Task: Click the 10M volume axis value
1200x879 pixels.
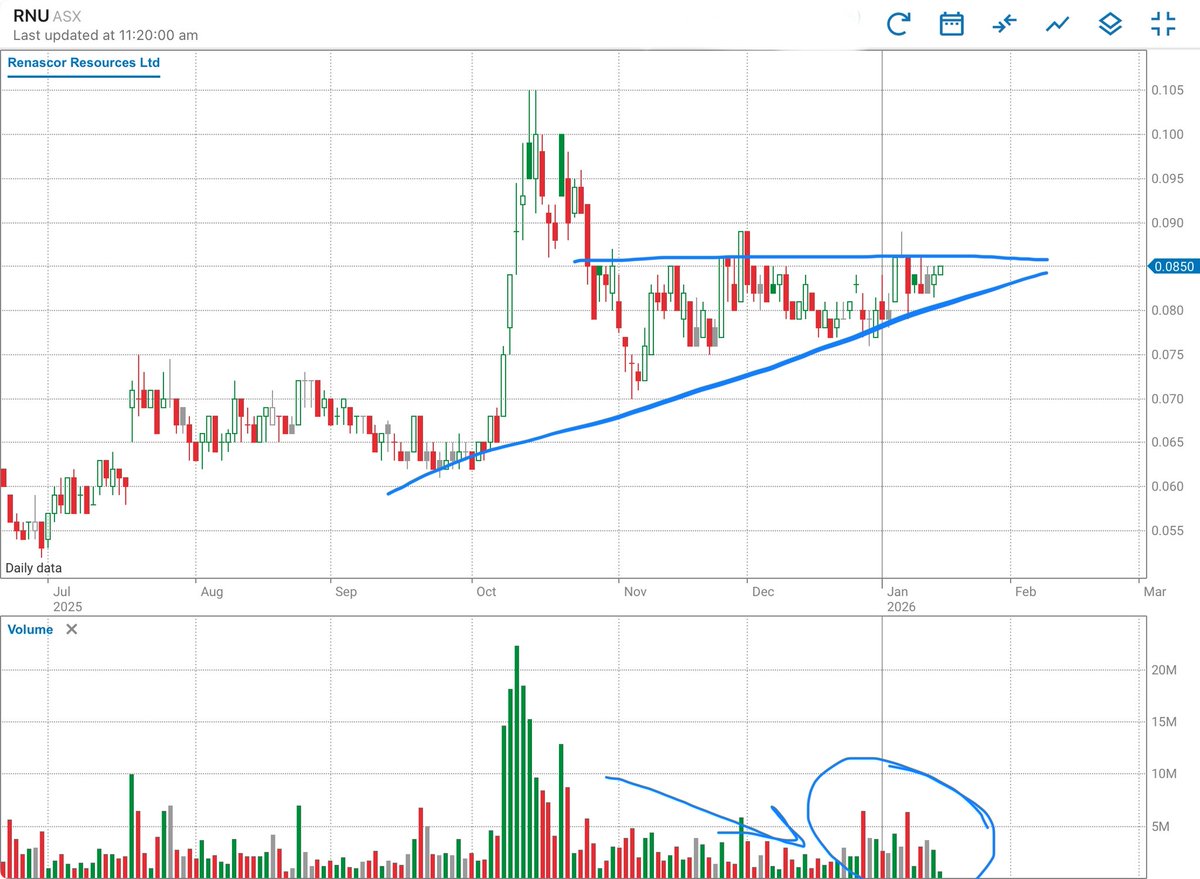Action: pyautogui.click(x=1163, y=774)
